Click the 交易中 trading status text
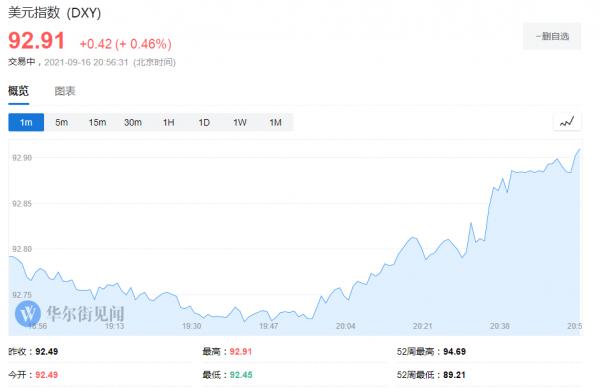Screen dimensions: 600x389 22,62
